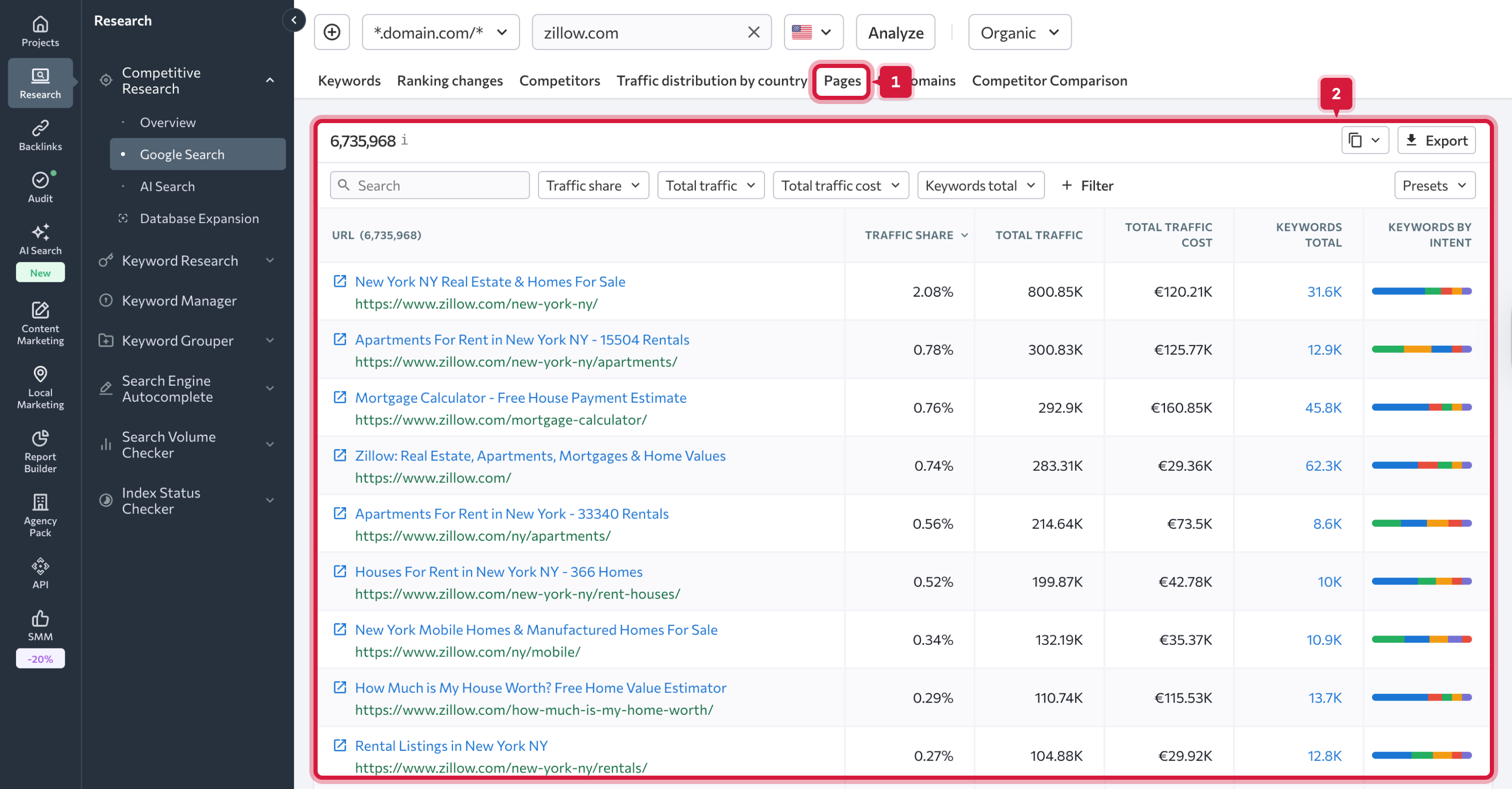1512x789 pixels.
Task: Clear the zillow.com domain field
Action: click(754, 32)
